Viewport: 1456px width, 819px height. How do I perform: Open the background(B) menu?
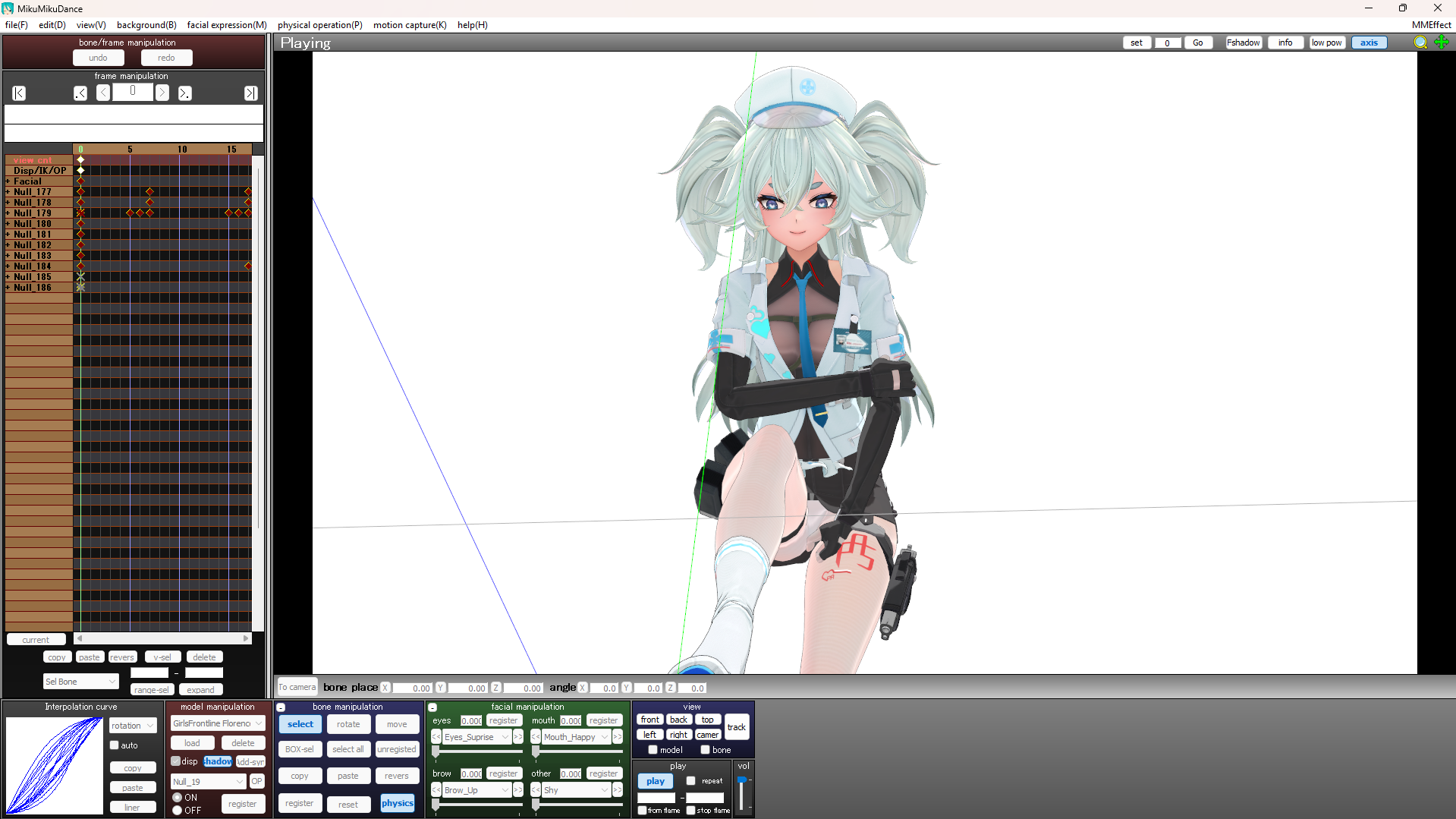point(146,25)
